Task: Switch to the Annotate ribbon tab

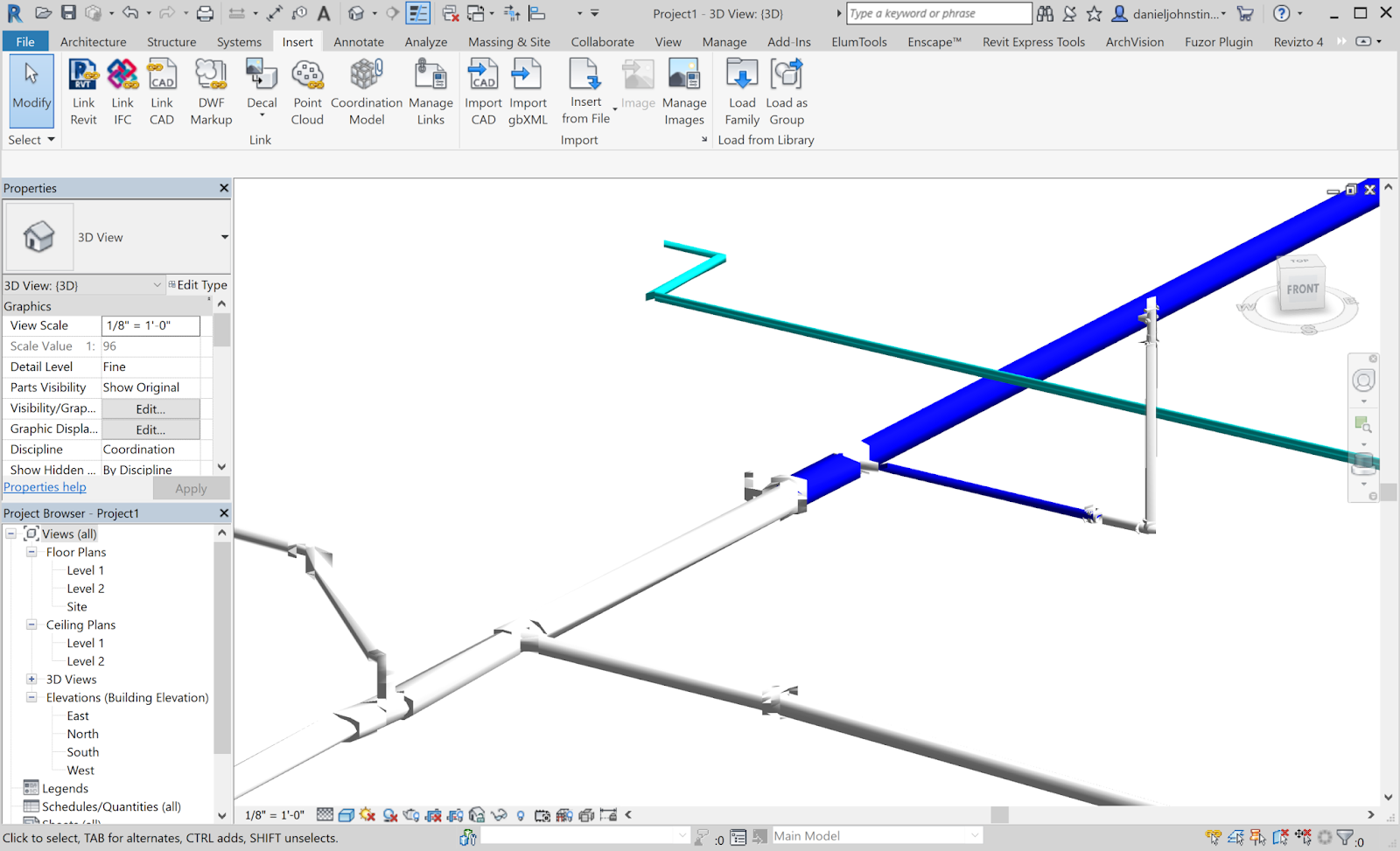Action: tap(359, 41)
